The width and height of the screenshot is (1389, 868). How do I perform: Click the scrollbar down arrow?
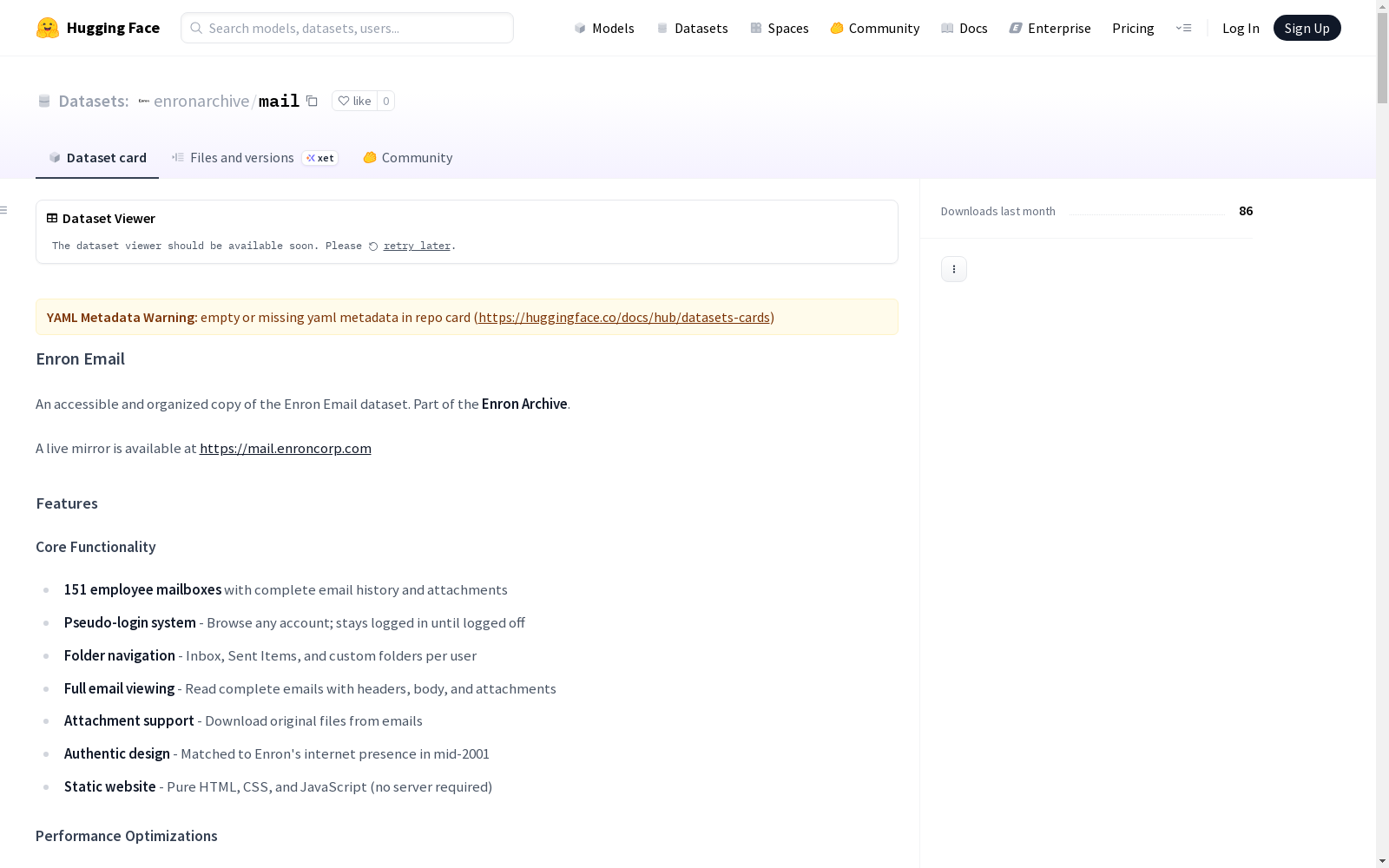coord(1382,860)
